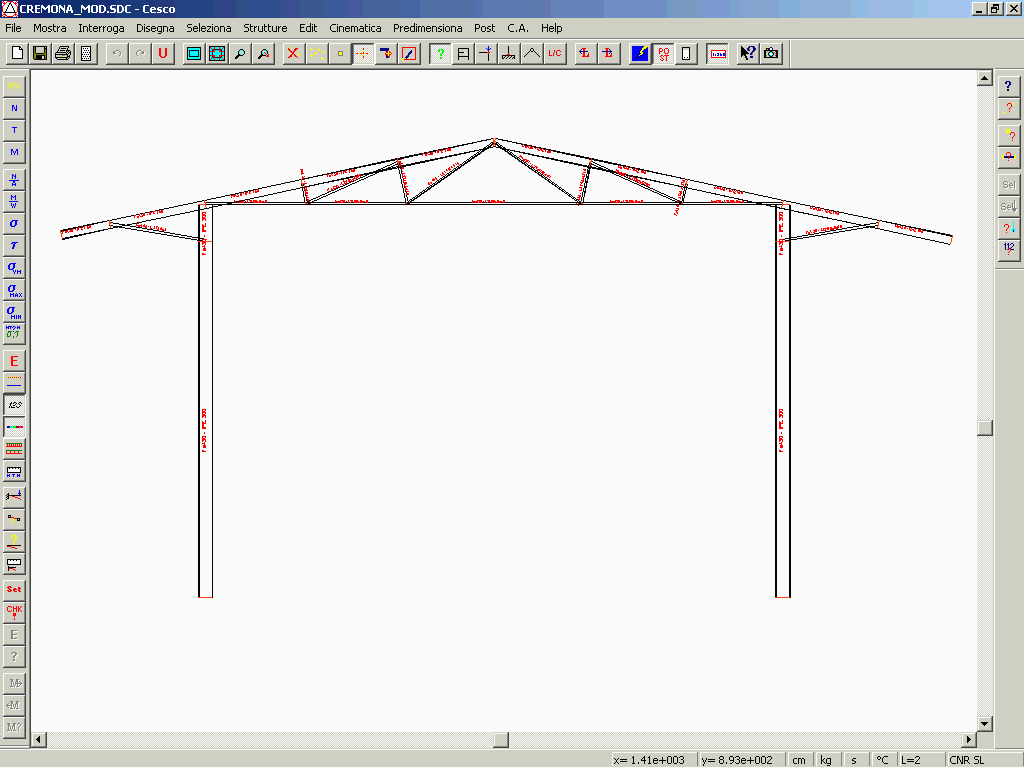Click the L/C load case icon
Image resolution: width=1024 pixels, height=768 pixels.
click(555, 53)
